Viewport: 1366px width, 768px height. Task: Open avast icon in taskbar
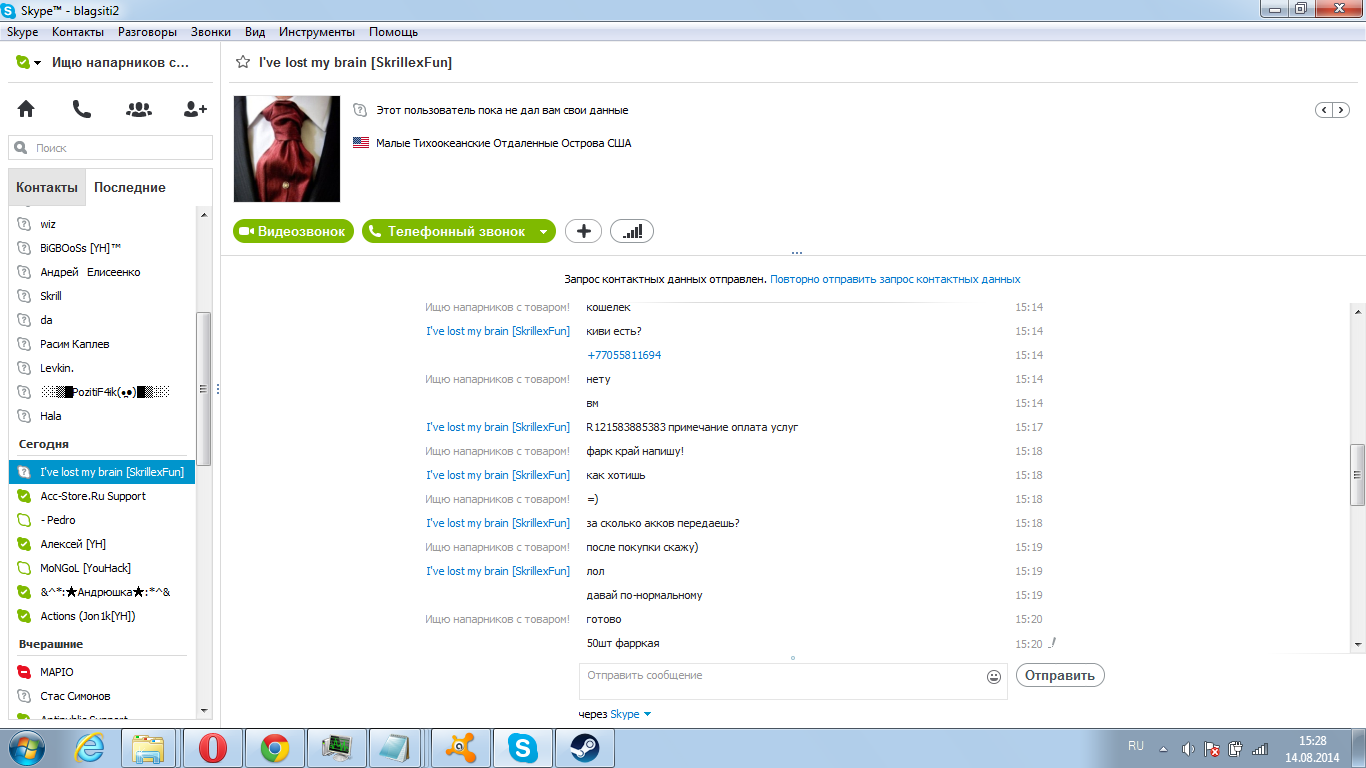[460, 747]
